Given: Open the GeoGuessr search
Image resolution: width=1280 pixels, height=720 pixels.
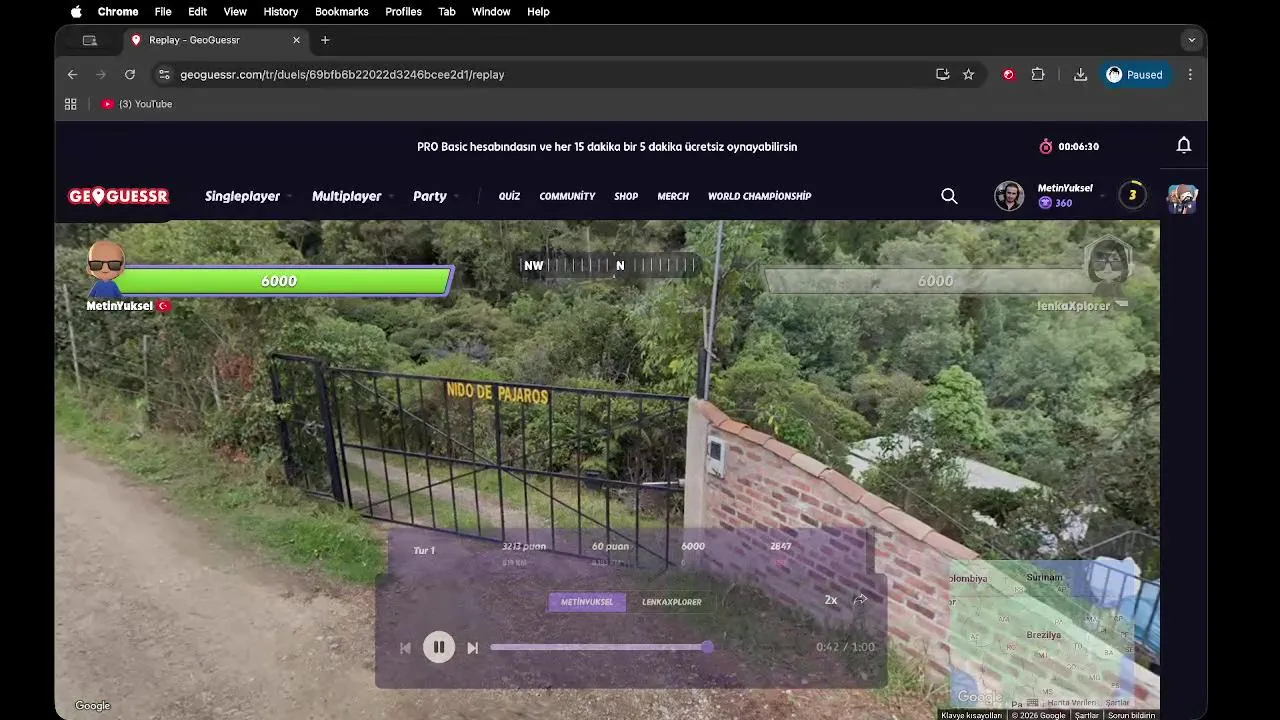Looking at the screenshot, I should click(949, 196).
